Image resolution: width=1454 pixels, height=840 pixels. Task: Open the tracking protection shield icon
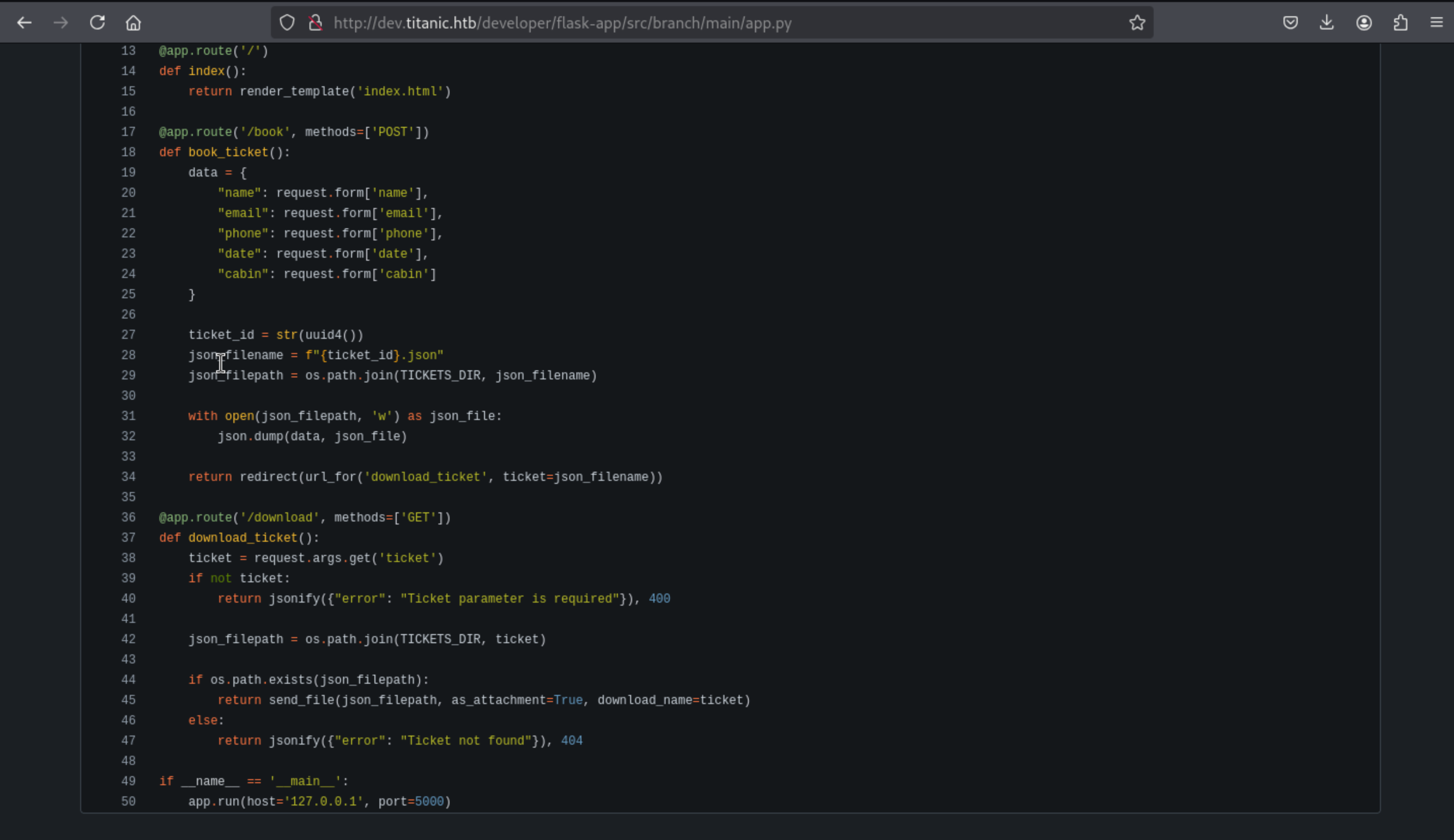287,23
